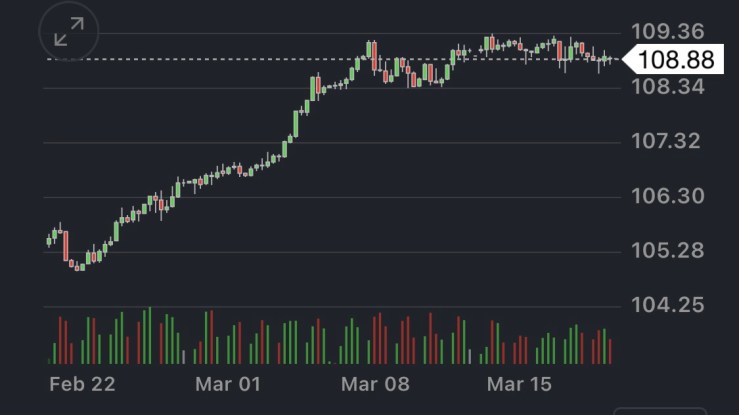Select the Mar 01 date label
The width and height of the screenshot is (739, 415).
(227, 384)
